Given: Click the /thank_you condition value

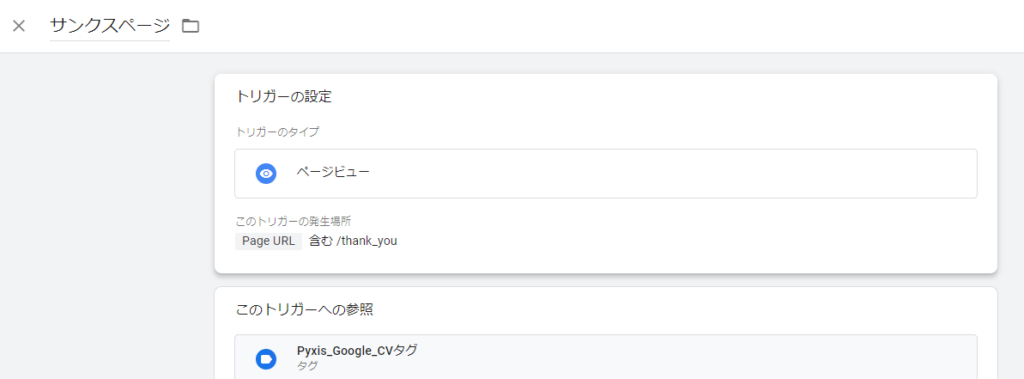Looking at the screenshot, I should (x=366, y=241).
